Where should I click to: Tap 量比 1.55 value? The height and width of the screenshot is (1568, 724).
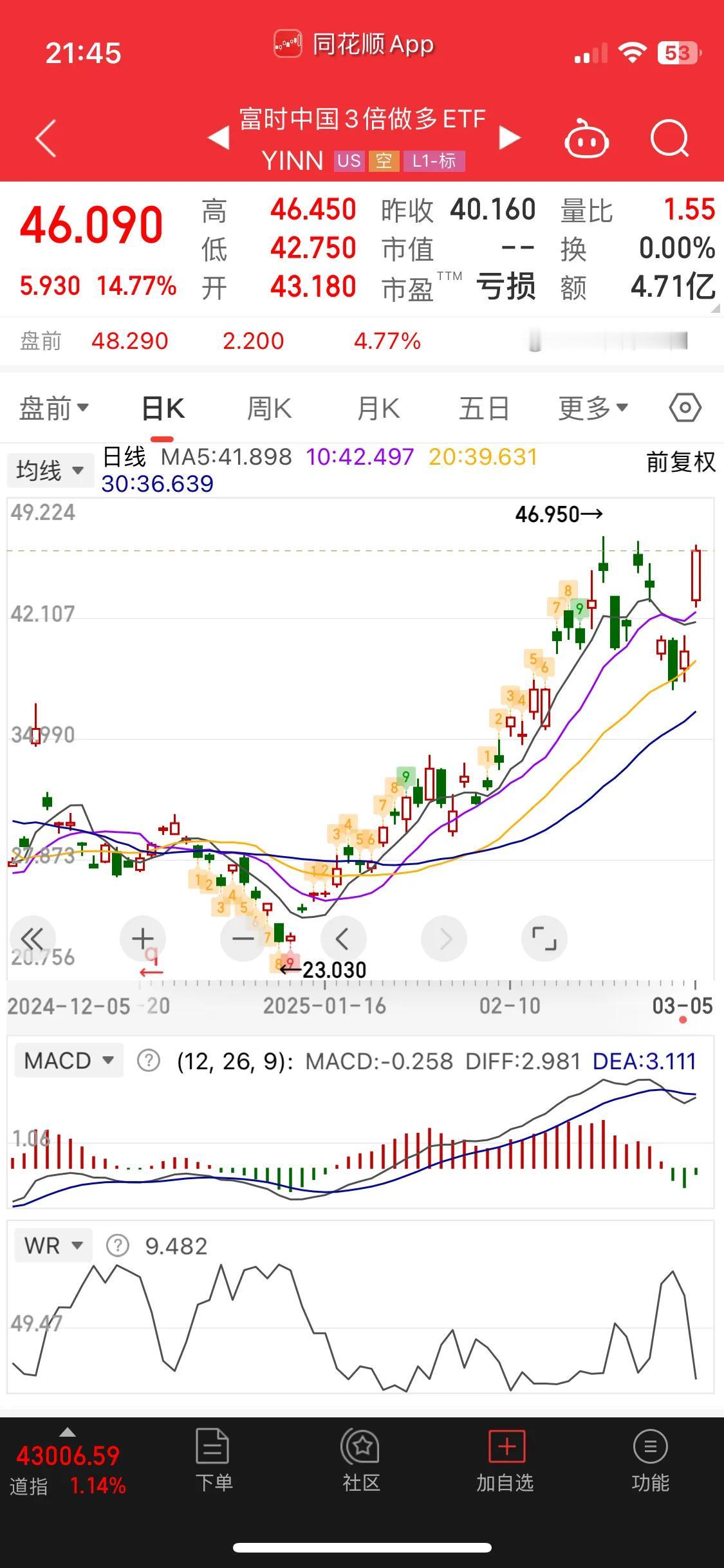click(689, 209)
